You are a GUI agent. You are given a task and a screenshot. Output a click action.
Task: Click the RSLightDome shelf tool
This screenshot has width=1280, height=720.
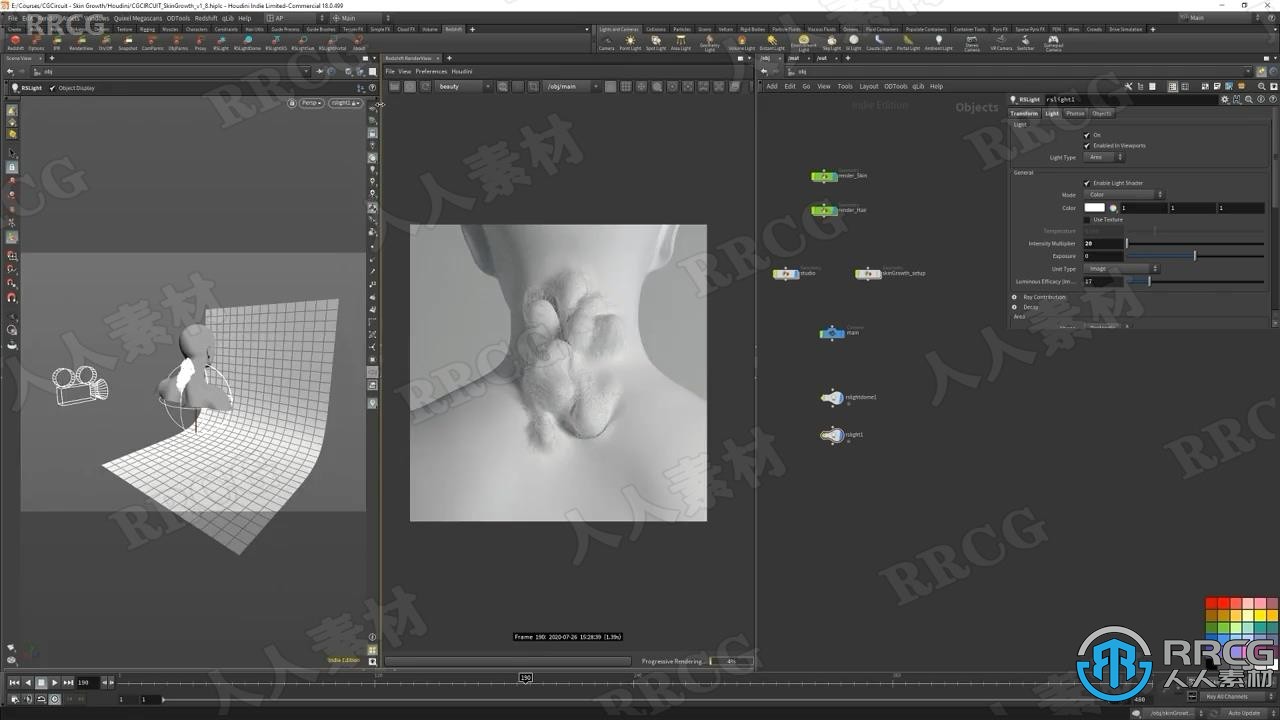[x=247, y=43]
